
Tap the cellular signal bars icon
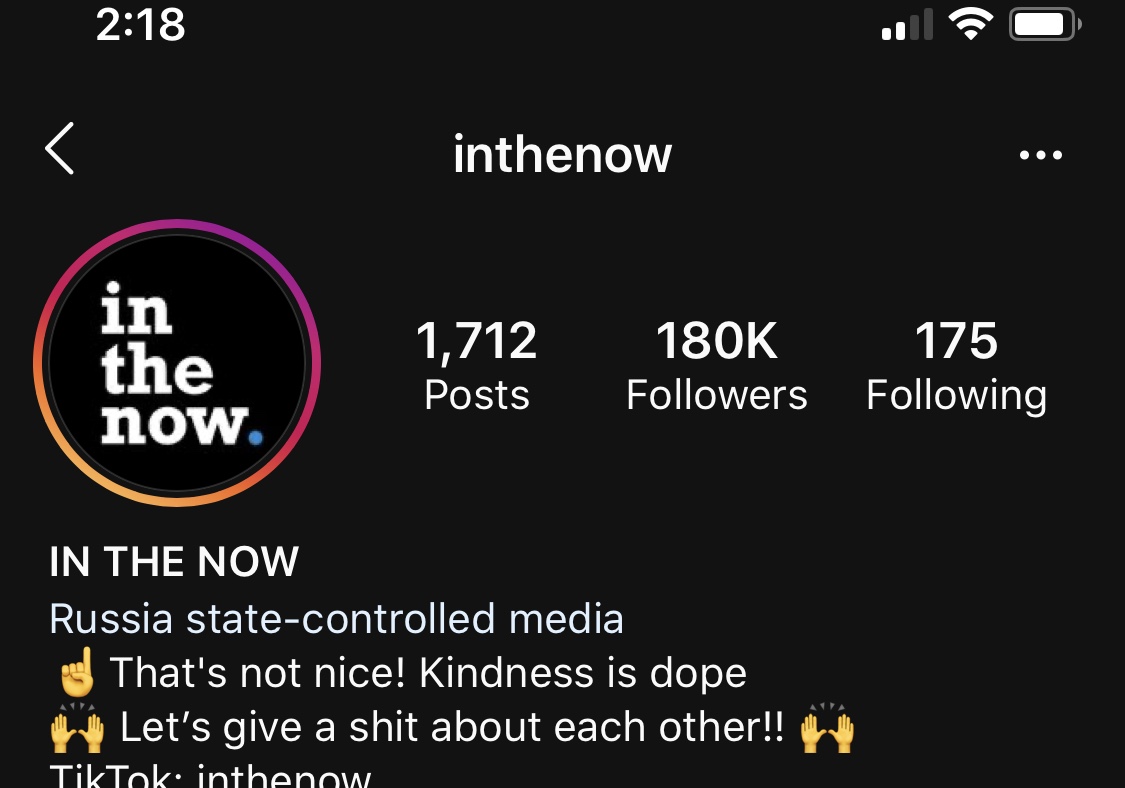click(908, 24)
